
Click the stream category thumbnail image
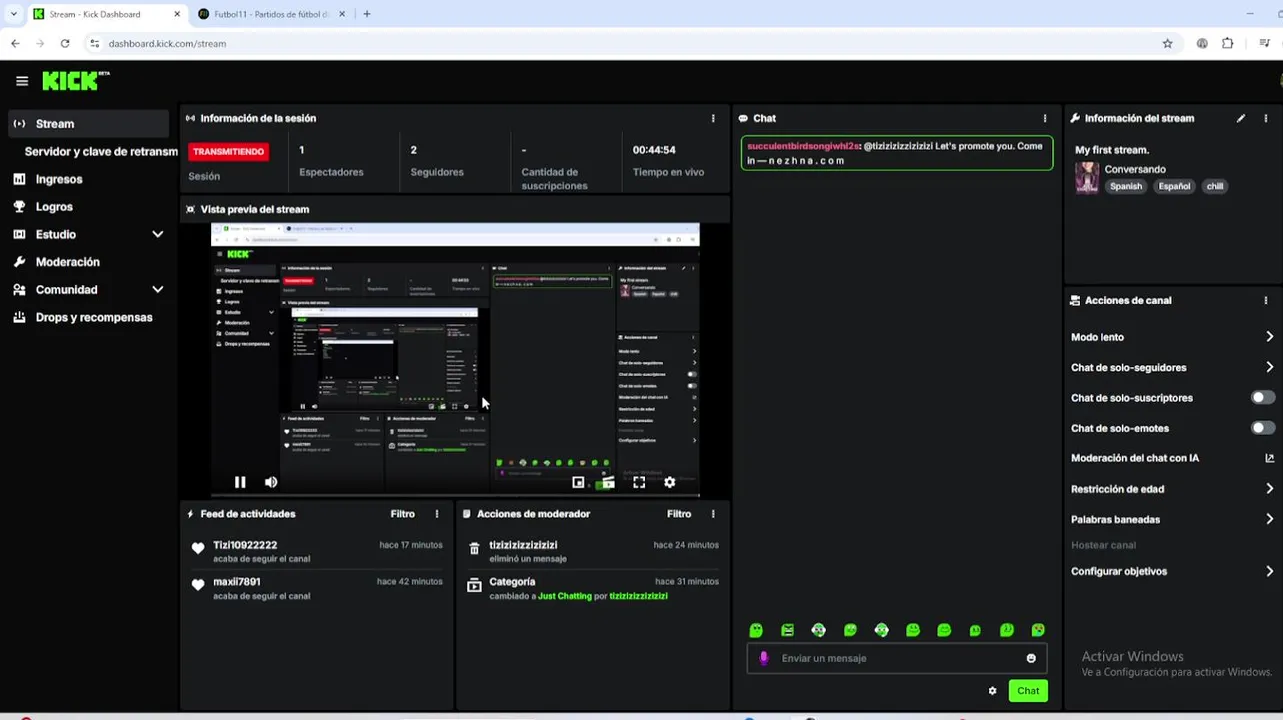tap(1087, 178)
